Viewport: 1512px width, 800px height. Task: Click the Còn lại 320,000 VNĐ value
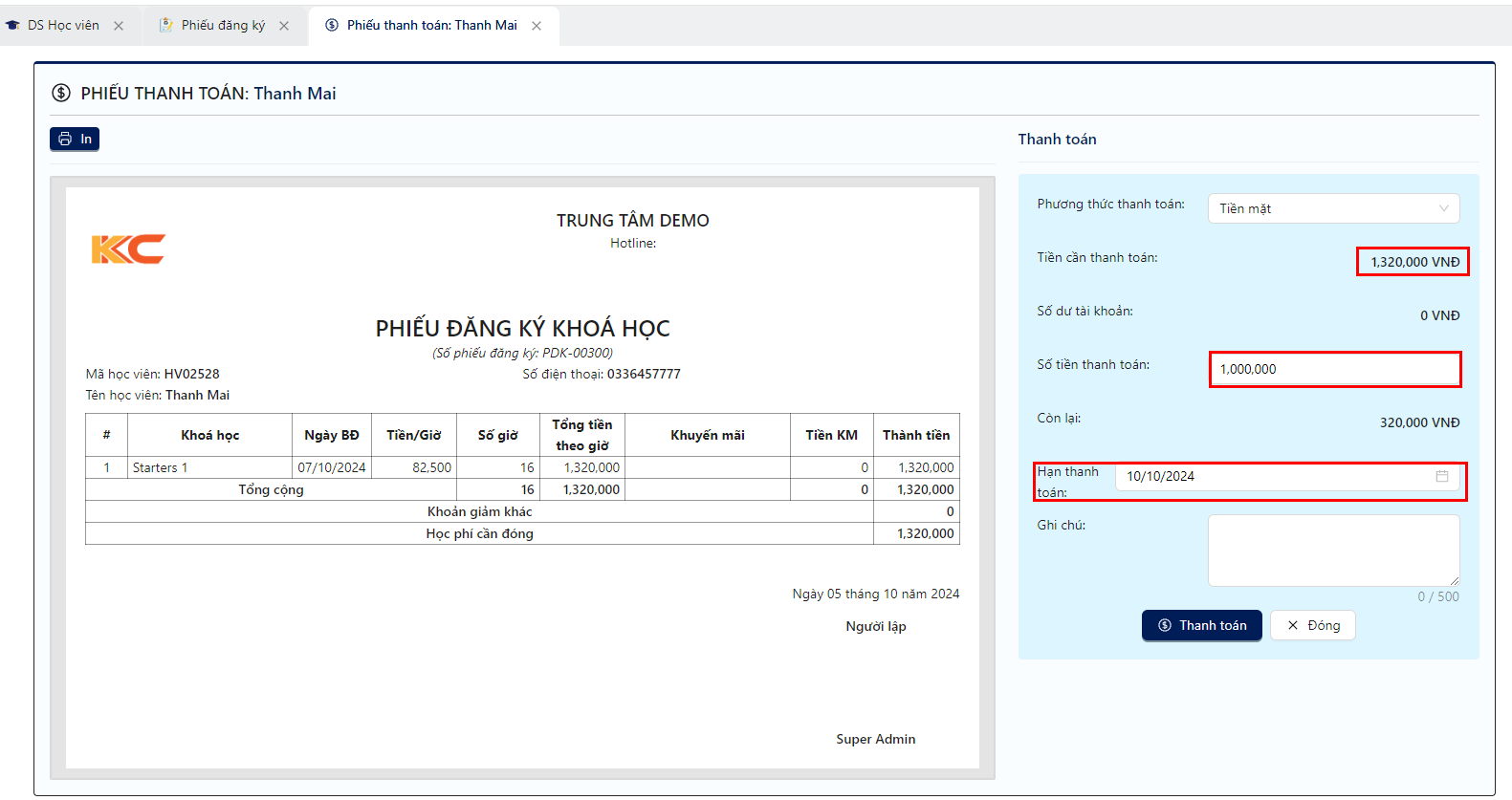1419,422
